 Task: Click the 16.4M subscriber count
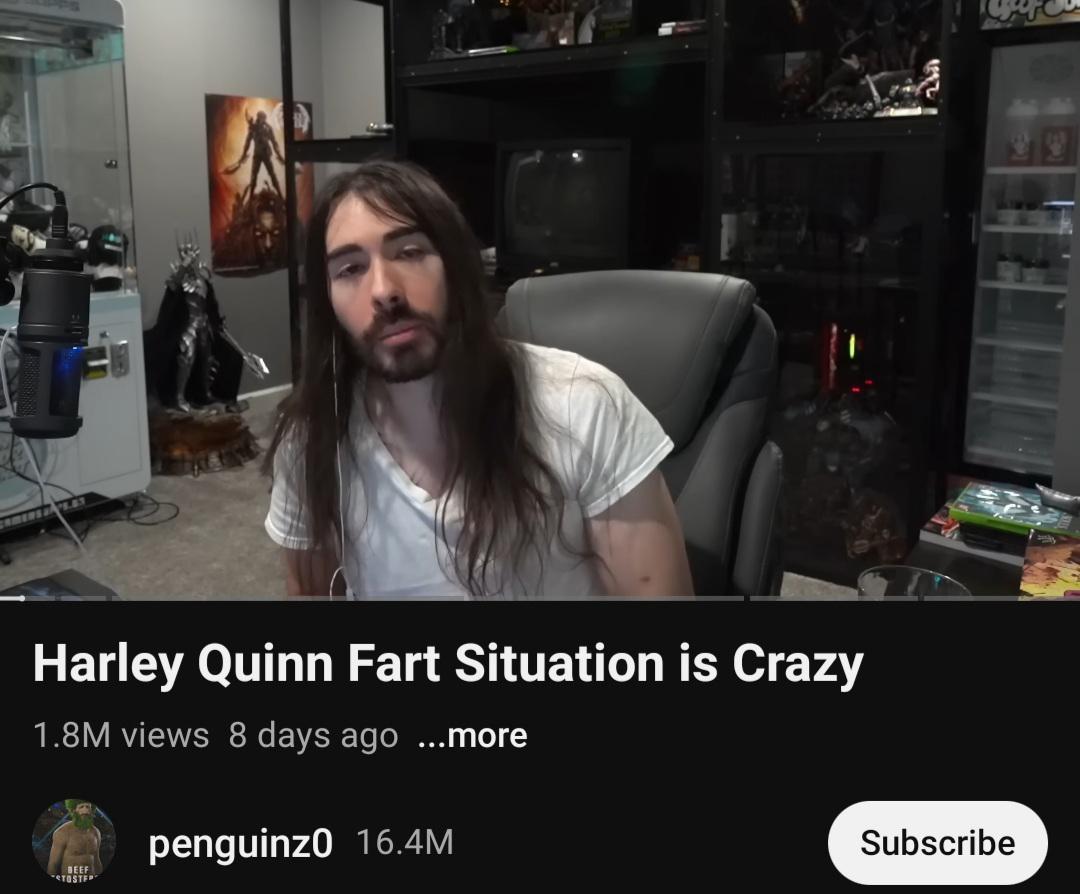click(405, 842)
